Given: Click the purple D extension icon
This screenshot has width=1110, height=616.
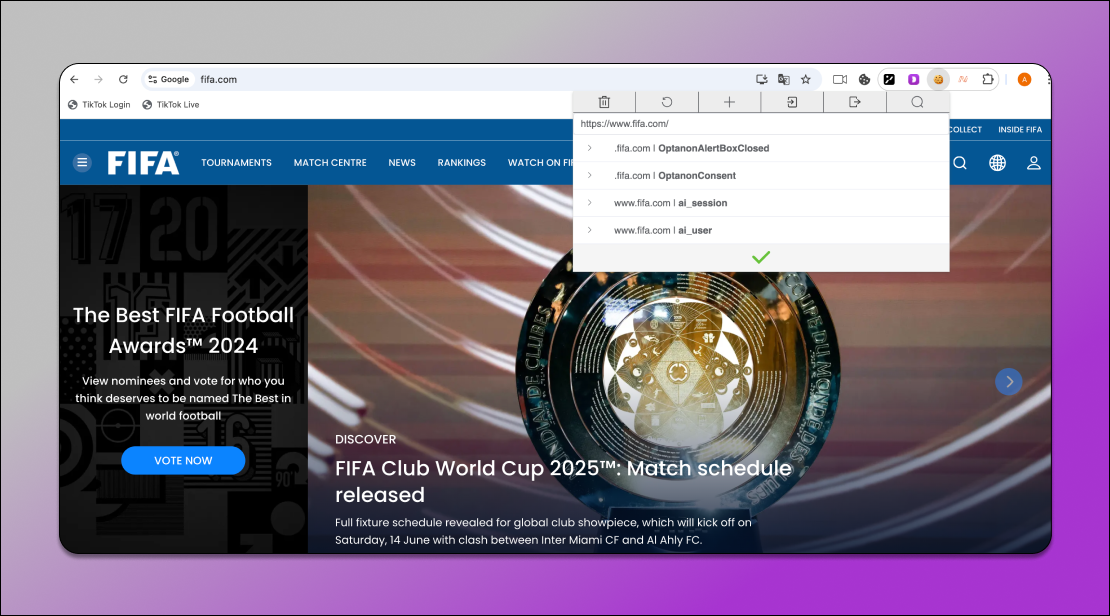Looking at the screenshot, I should [x=914, y=79].
